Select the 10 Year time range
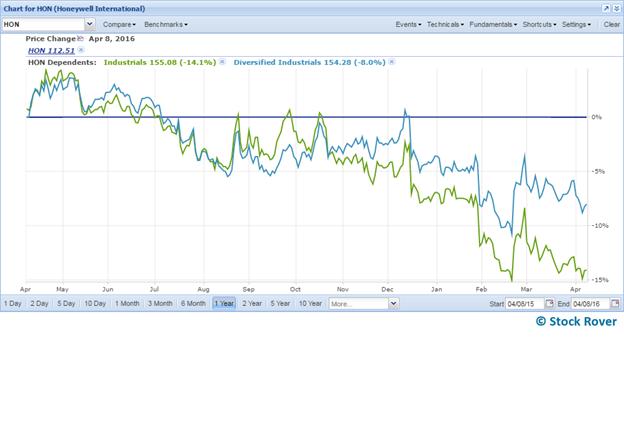 [310, 304]
